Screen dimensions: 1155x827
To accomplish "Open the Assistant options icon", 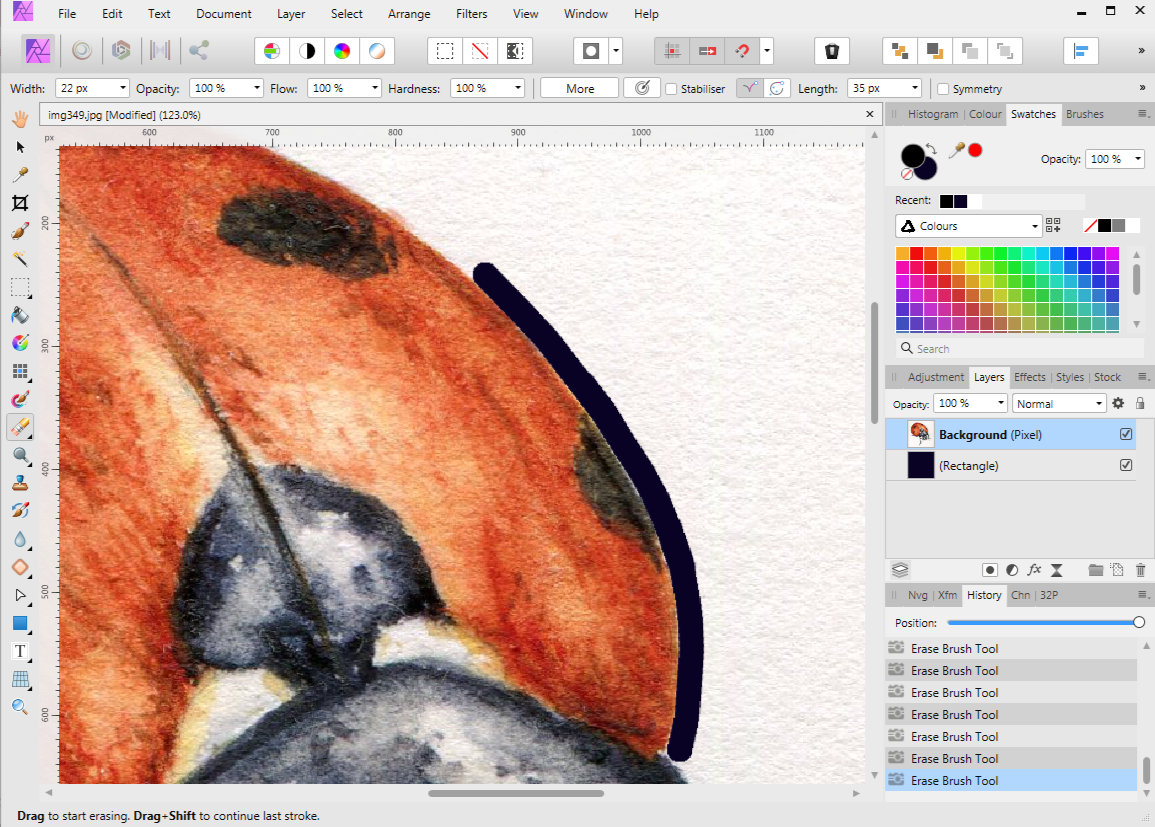I will [x=832, y=51].
